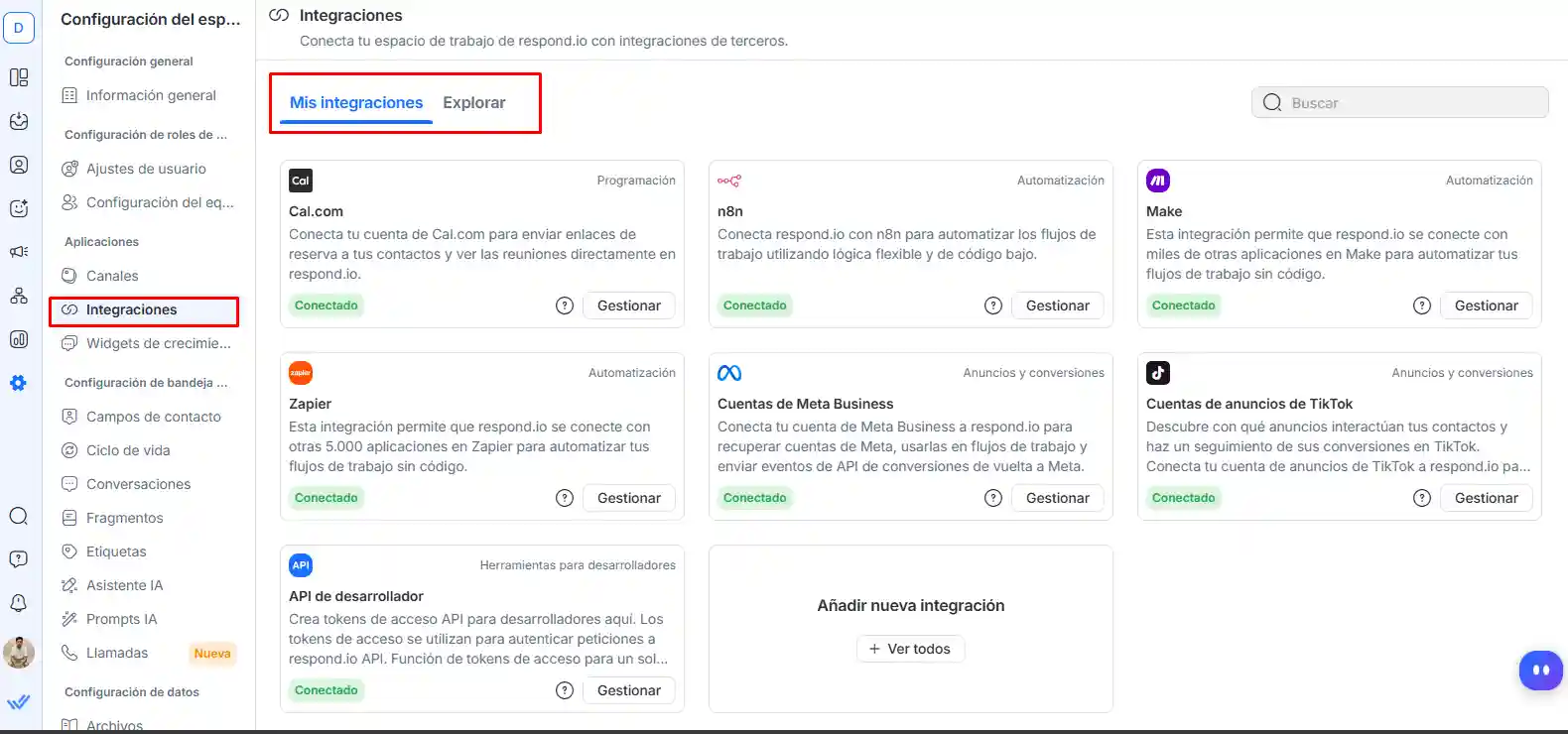Switch to Mis integraciones tab
The height and width of the screenshot is (734, 1568).
click(356, 103)
